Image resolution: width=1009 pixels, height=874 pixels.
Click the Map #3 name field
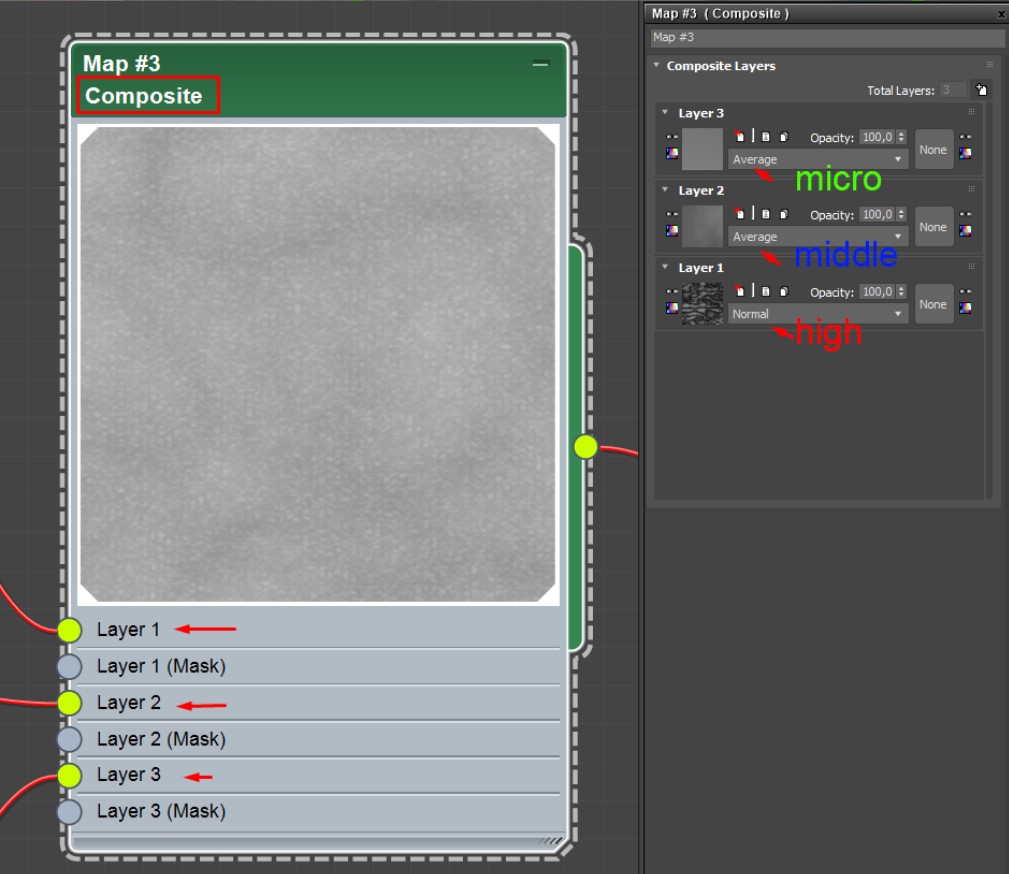click(x=827, y=37)
